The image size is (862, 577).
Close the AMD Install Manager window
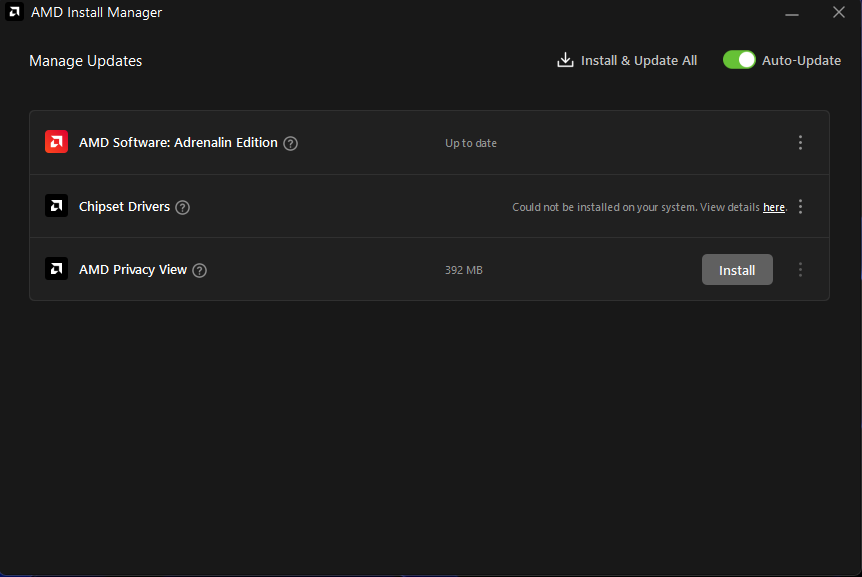click(838, 12)
